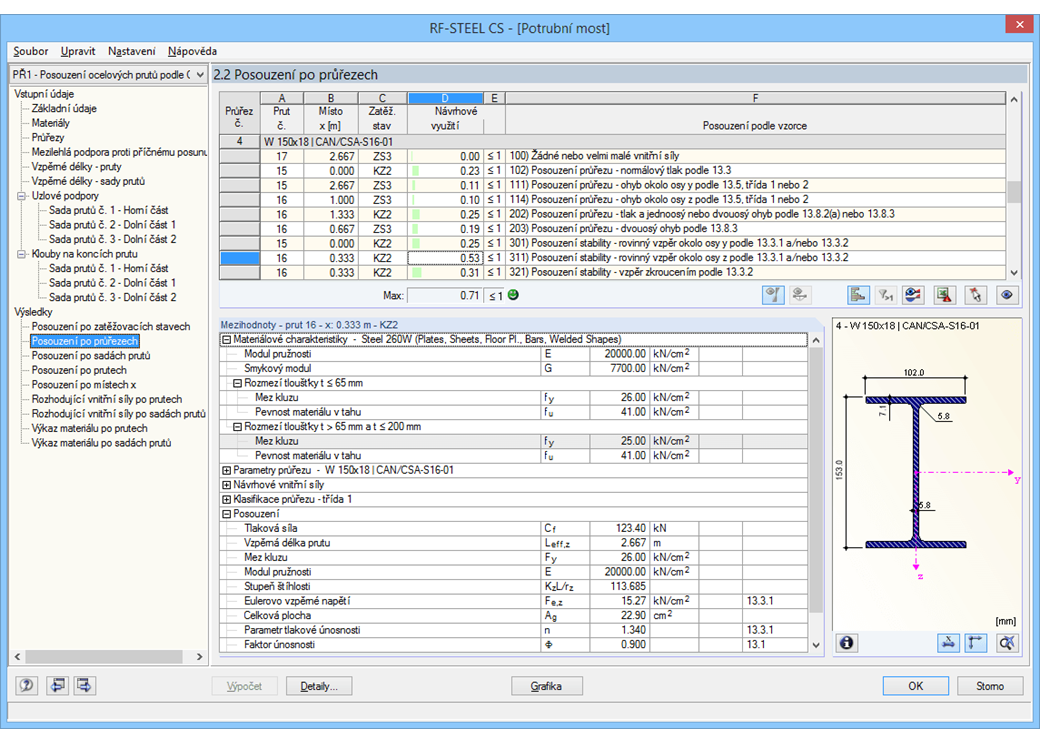Click the details panel scroll down arrow
This screenshot has width=1040, height=744.
pos(816,645)
